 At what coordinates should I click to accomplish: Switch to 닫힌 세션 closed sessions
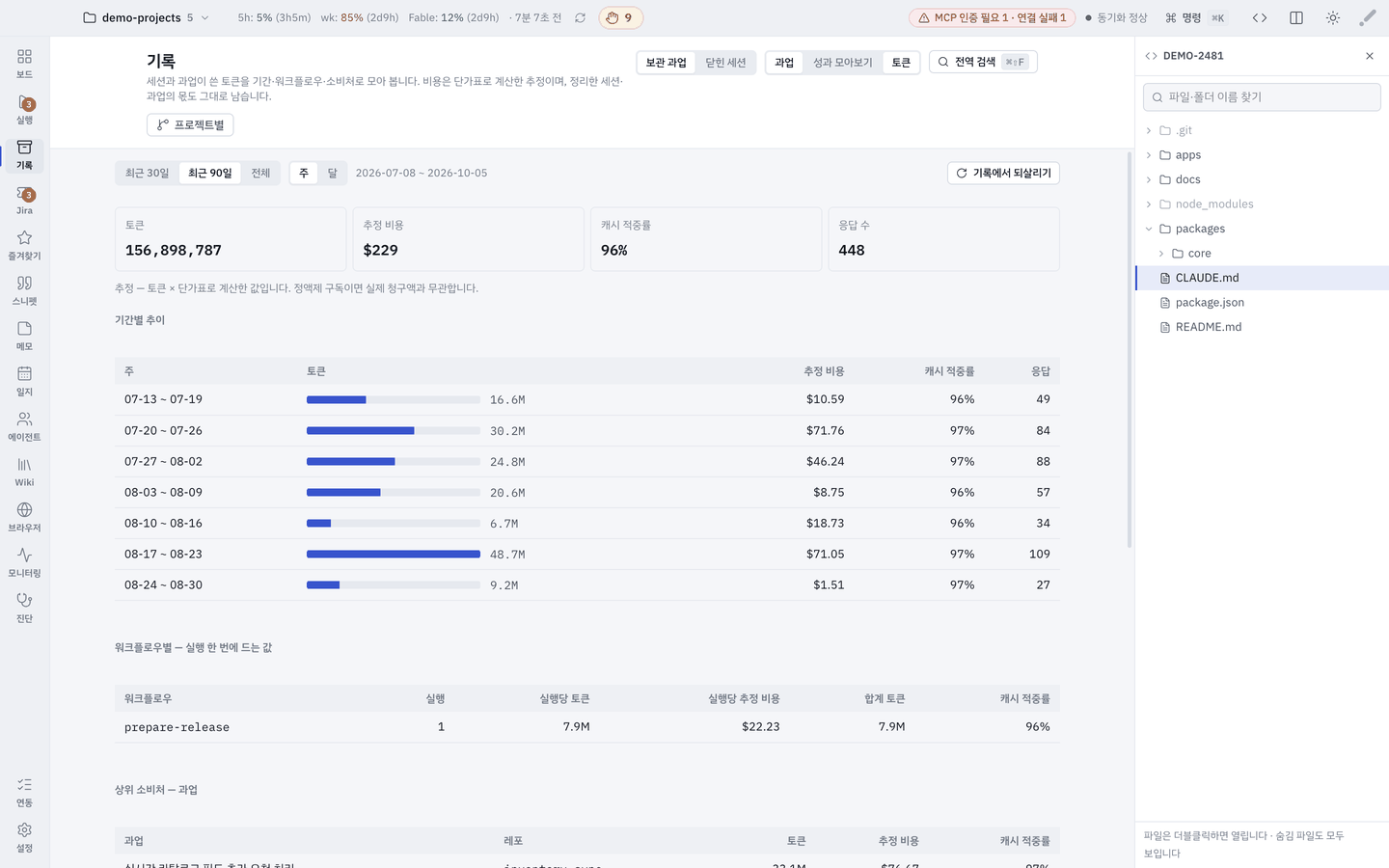[725, 63]
